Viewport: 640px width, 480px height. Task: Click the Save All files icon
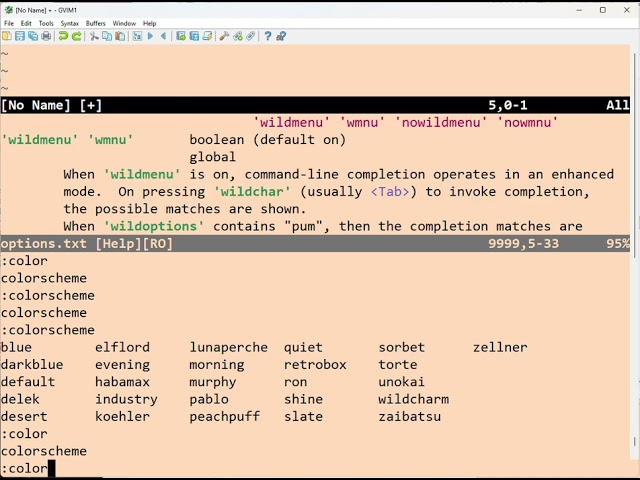coord(33,36)
